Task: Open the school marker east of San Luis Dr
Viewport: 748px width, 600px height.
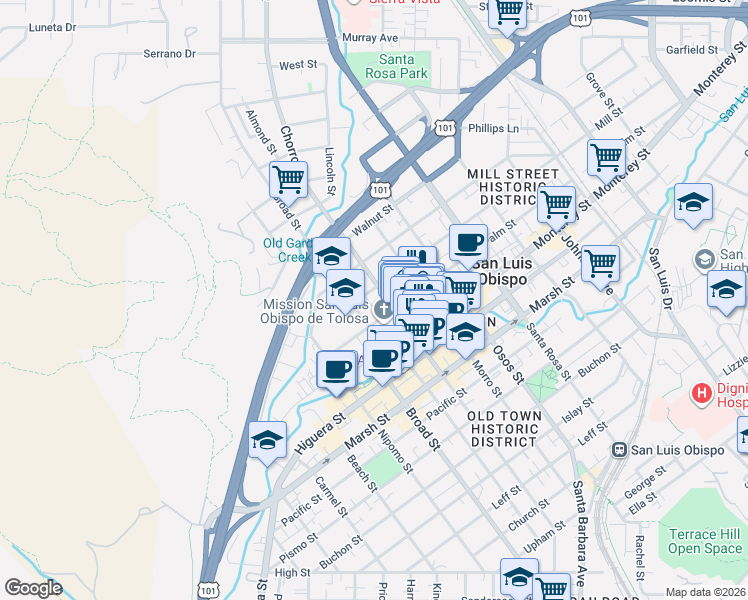Action: point(694,204)
